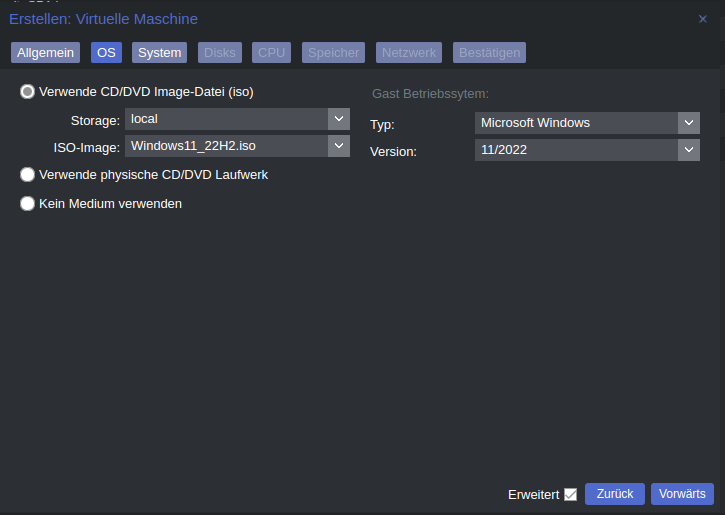
Task: Open the Bestätigen tab
Action: pos(489,53)
